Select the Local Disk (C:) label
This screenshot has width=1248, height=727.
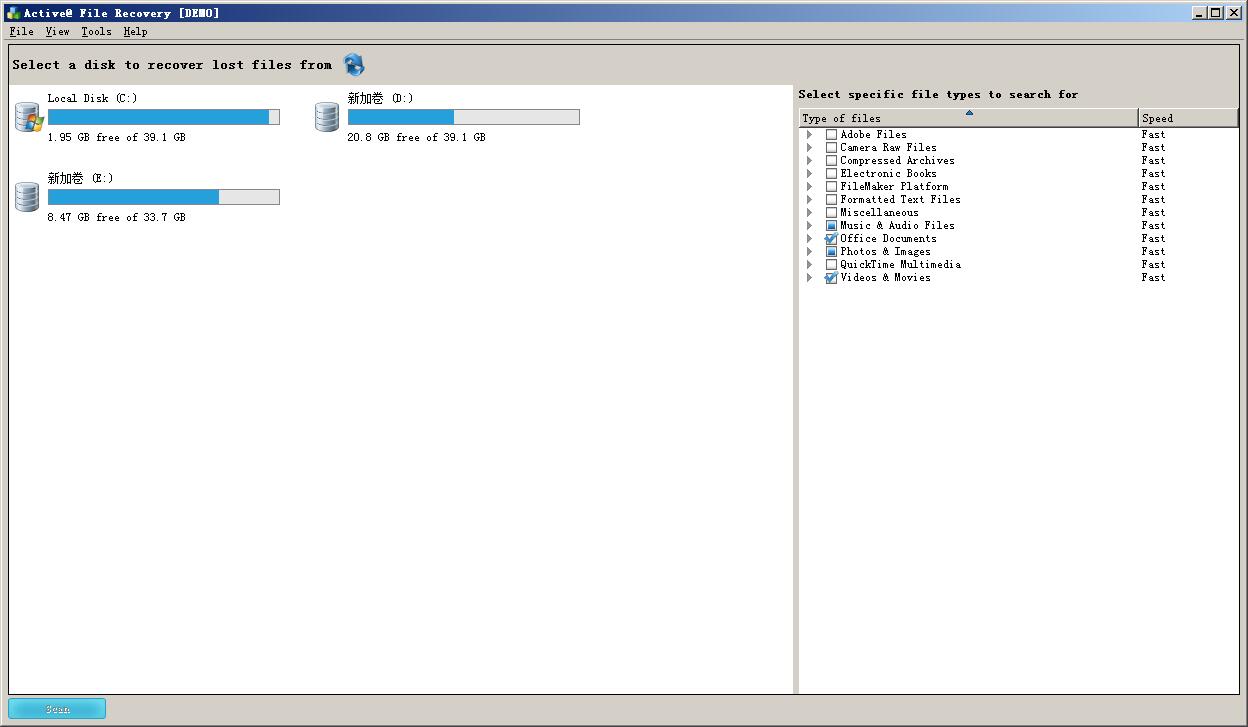click(x=92, y=98)
